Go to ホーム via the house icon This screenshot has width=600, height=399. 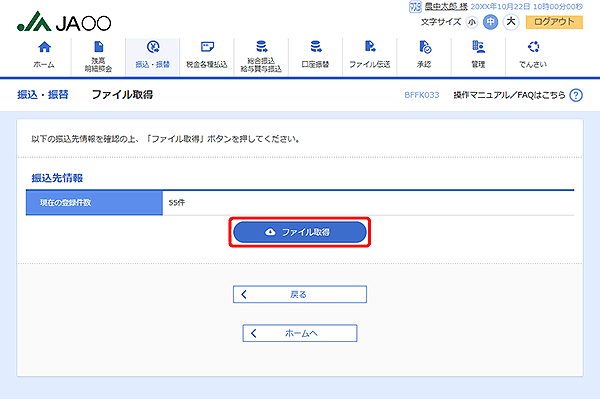pyautogui.click(x=44, y=47)
